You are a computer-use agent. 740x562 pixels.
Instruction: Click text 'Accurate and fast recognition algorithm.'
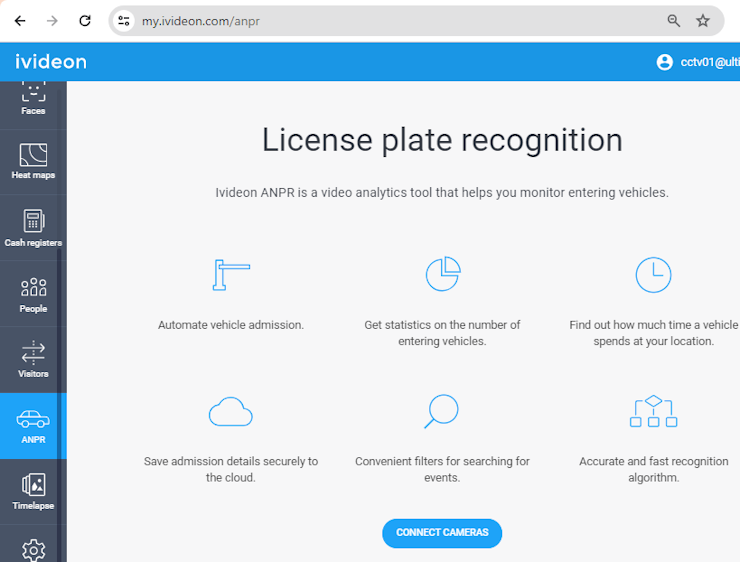coord(653,469)
